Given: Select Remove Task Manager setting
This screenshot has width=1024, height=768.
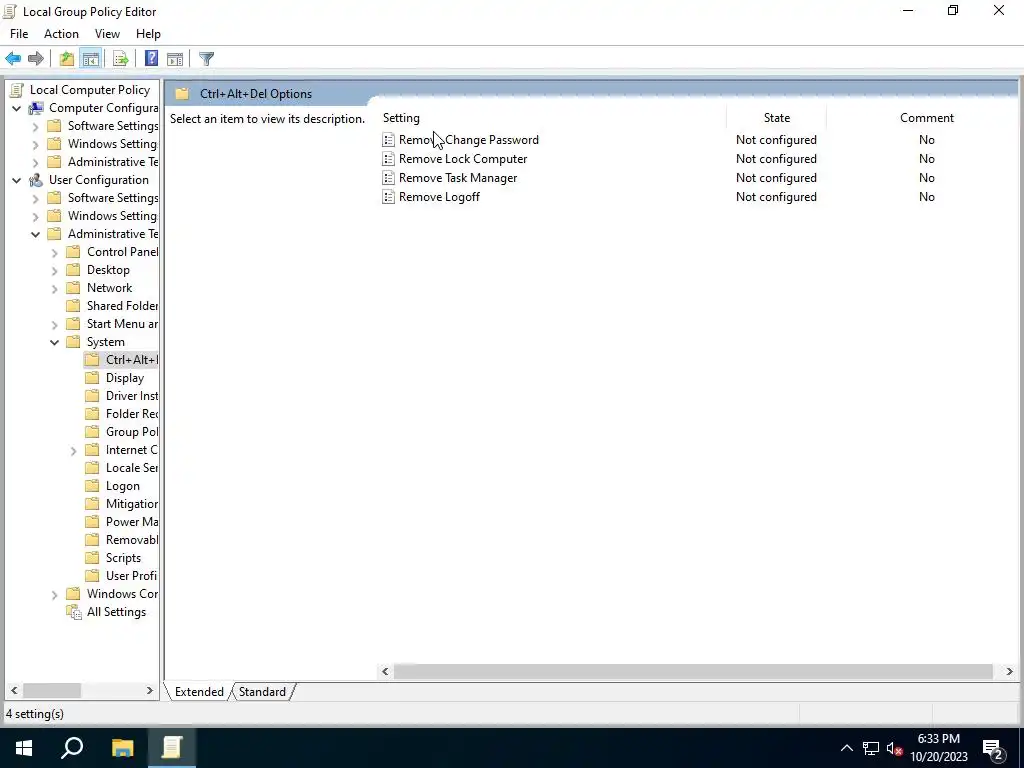Looking at the screenshot, I should point(458,178).
